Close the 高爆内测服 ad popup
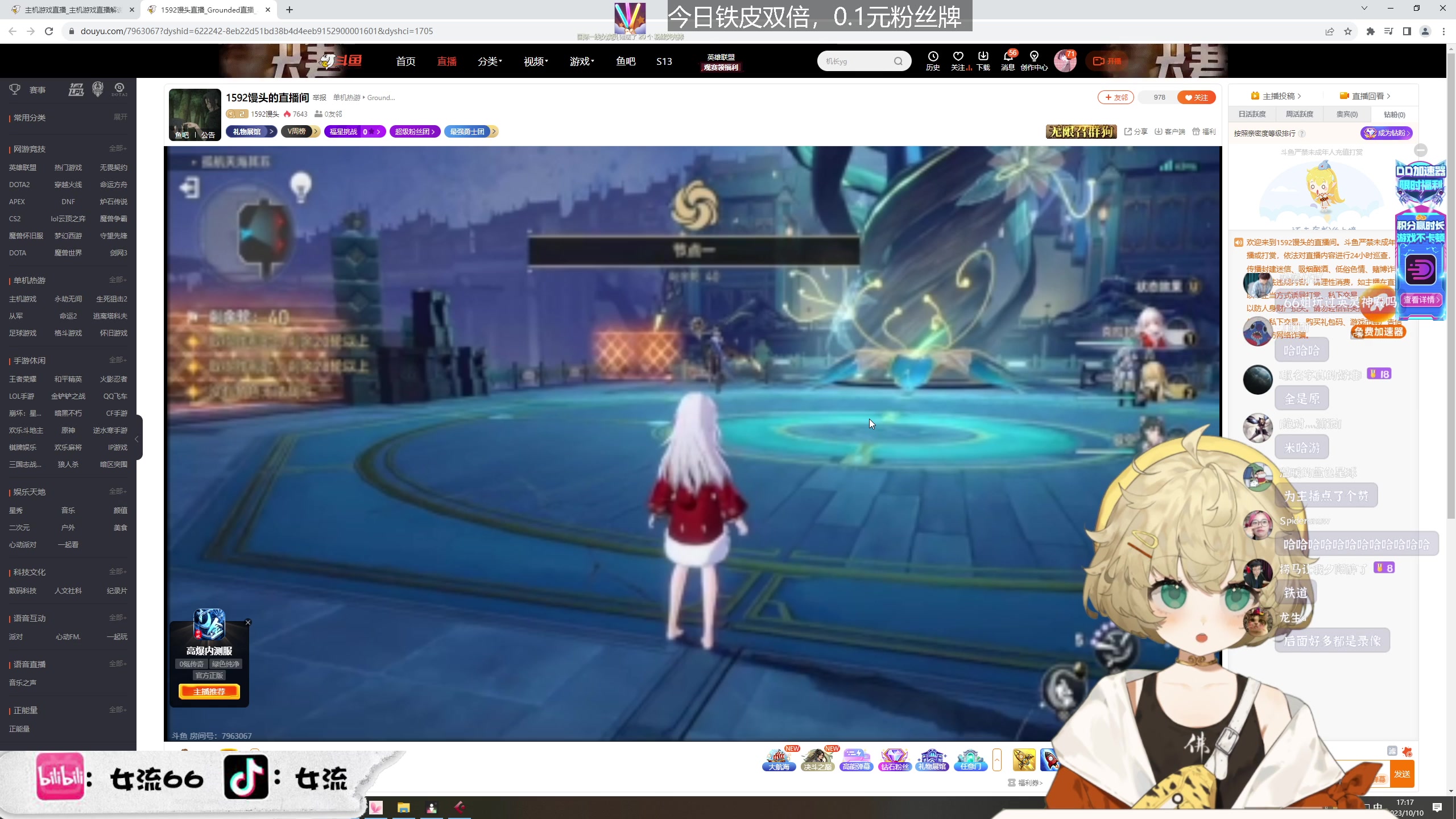 (248, 622)
